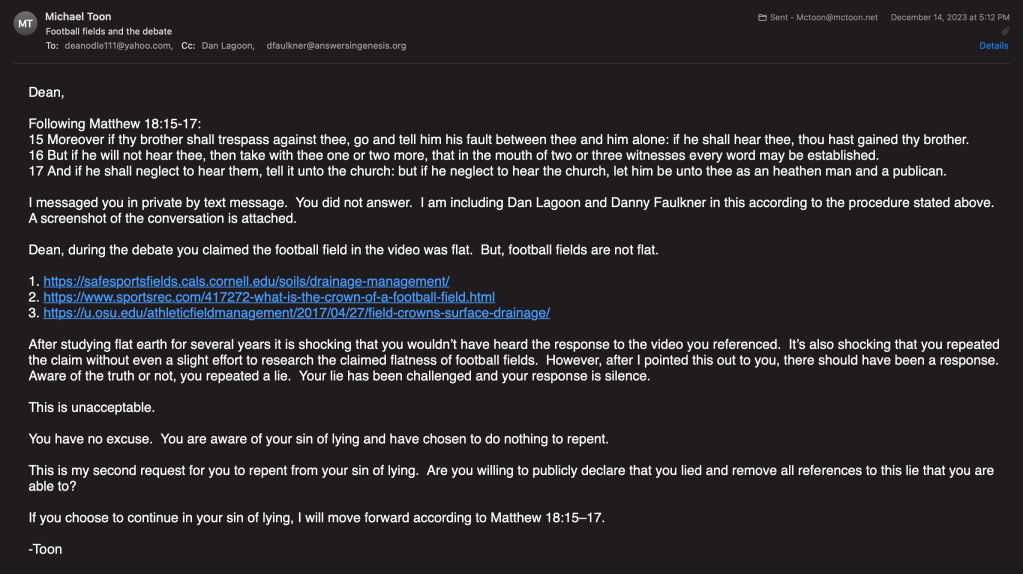
Task: Select Dan Lagoon in the Cc field
Action: click(227, 46)
